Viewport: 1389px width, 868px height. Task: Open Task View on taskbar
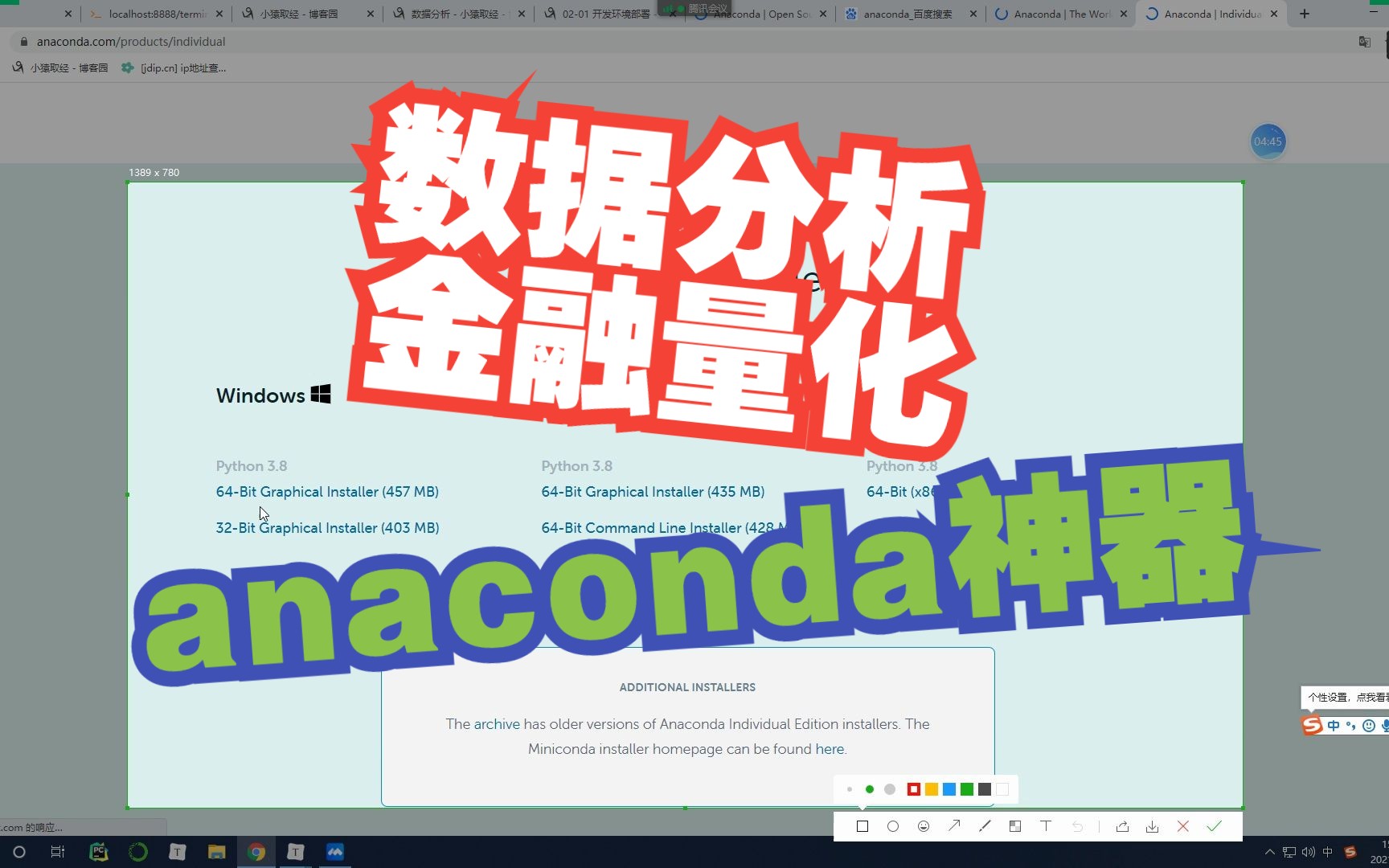58,852
